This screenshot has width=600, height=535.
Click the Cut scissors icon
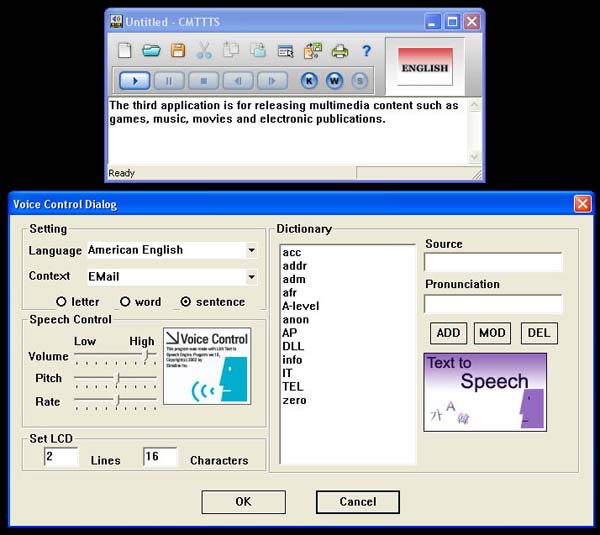(x=204, y=51)
